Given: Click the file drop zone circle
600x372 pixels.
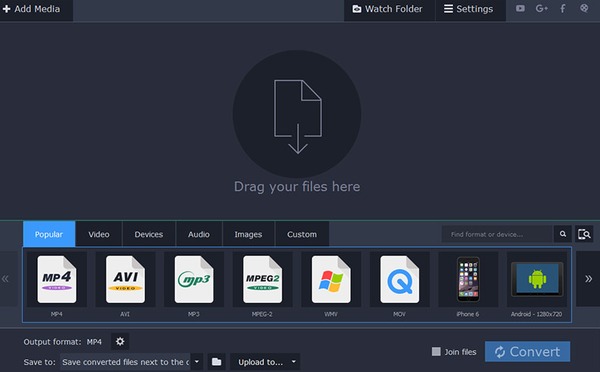Looking at the screenshot, I should coord(297,114).
